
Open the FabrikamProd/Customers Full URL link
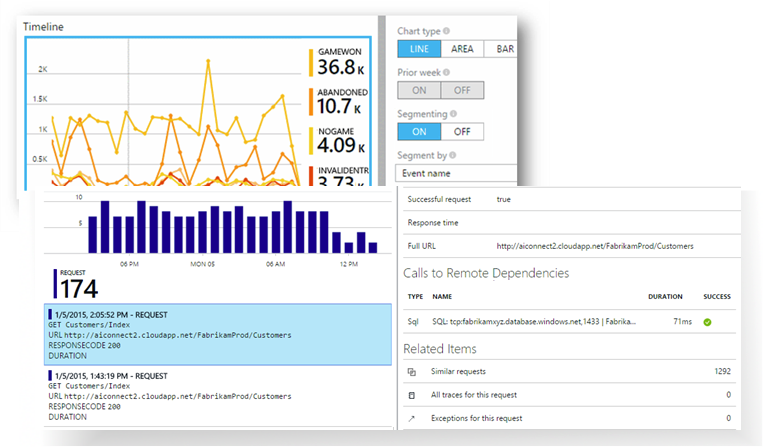tap(595, 246)
